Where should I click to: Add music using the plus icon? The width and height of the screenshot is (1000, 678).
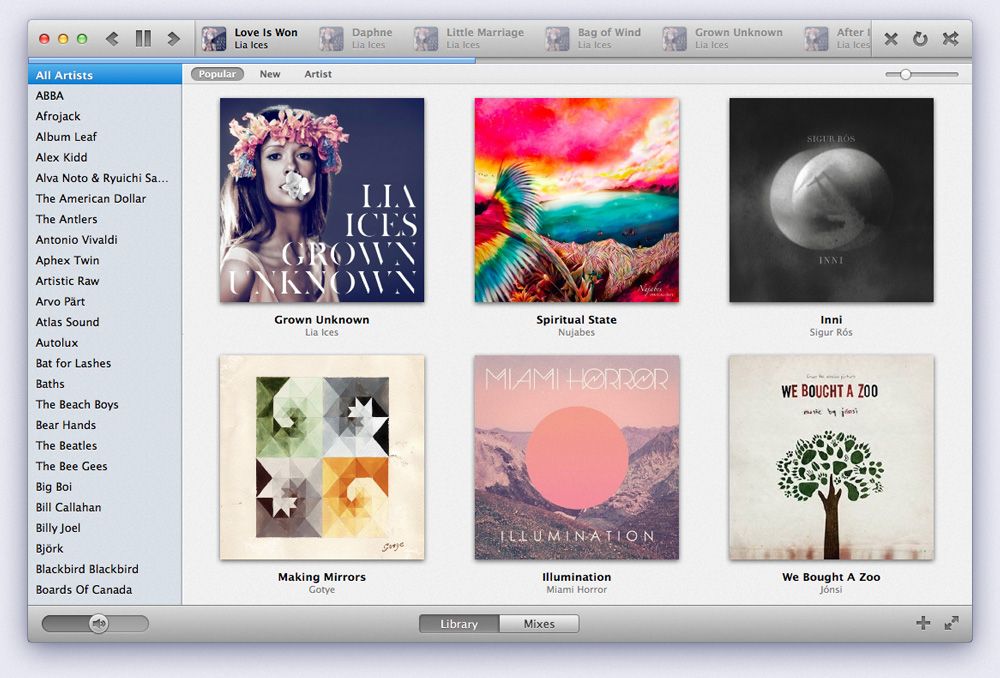(x=923, y=622)
